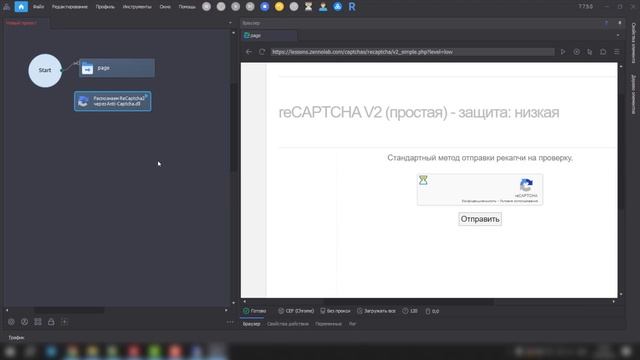Expand the browser tabs dropdown arrow

click(618, 36)
